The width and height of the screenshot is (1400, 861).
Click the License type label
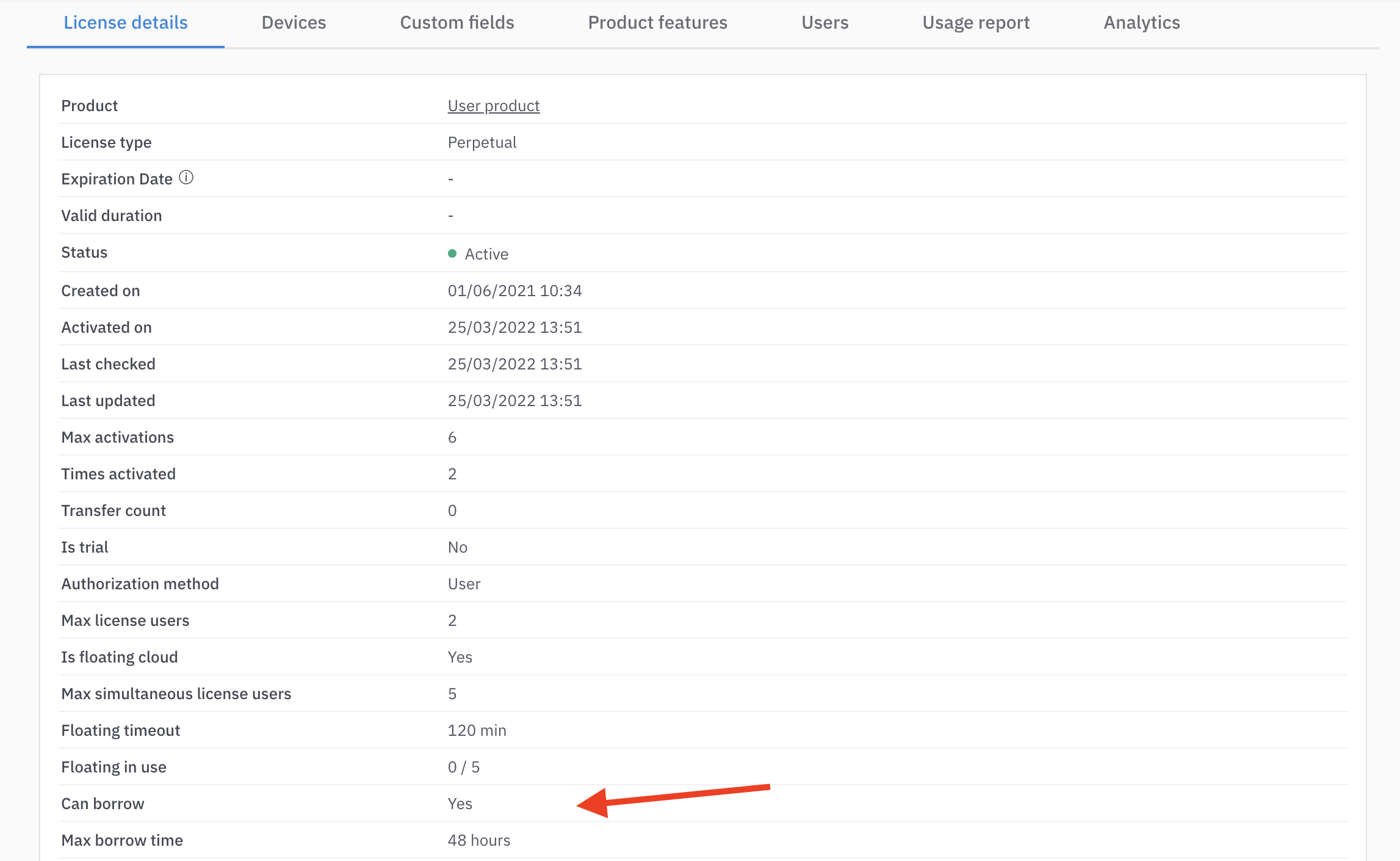point(106,142)
